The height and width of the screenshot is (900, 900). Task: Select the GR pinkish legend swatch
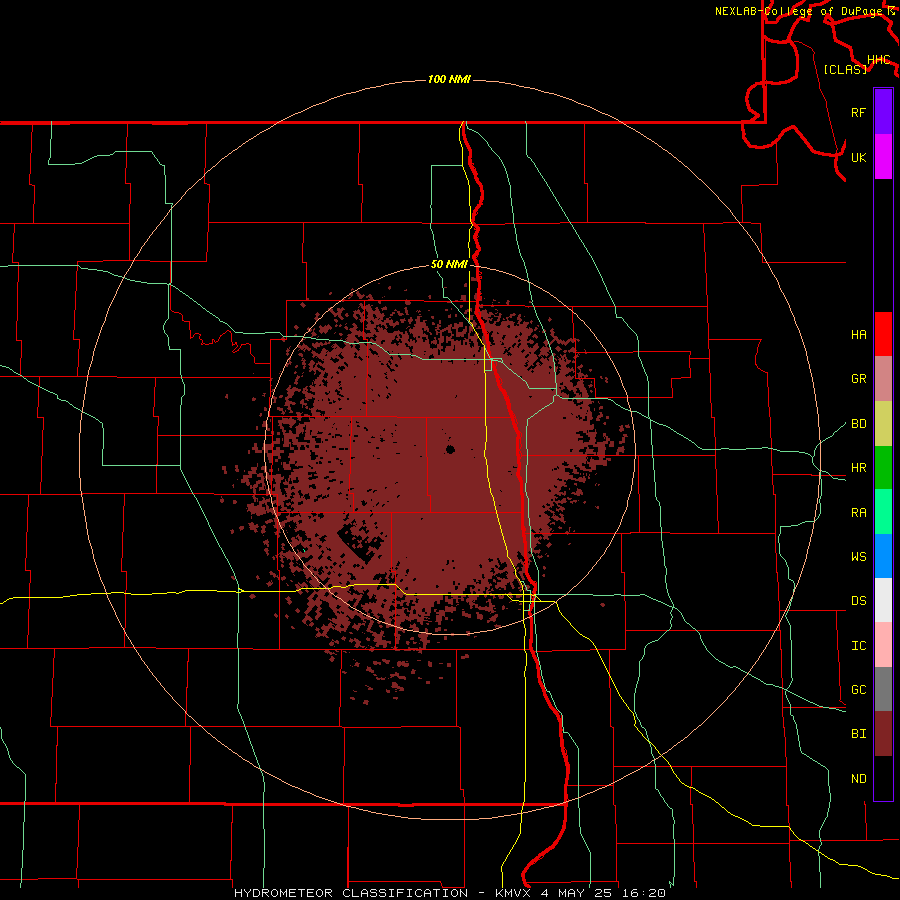[x=883, y=379]
